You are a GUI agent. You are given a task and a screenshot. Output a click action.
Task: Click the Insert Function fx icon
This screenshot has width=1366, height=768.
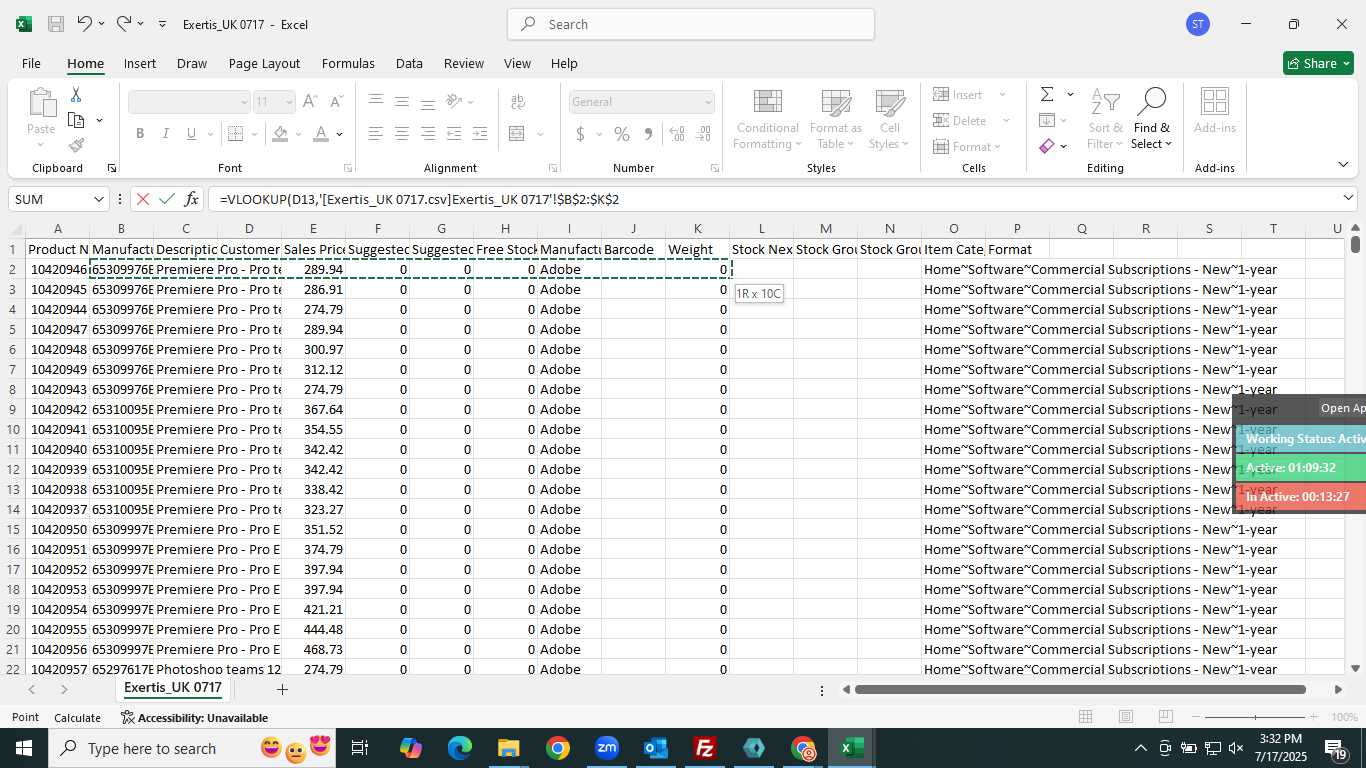pos(192,199)
